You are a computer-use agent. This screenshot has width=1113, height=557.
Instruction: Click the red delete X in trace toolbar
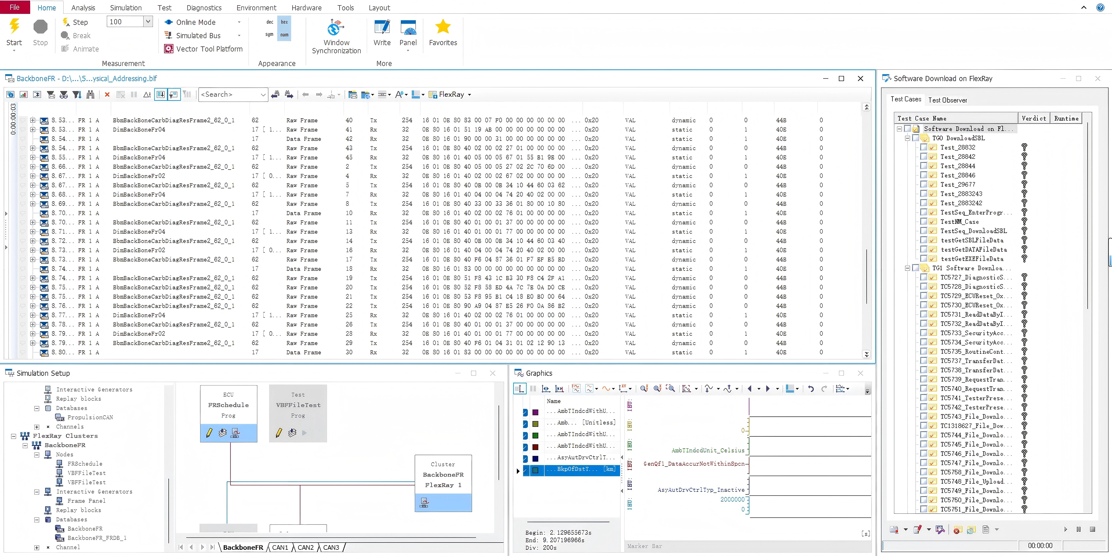click(107, 94)
